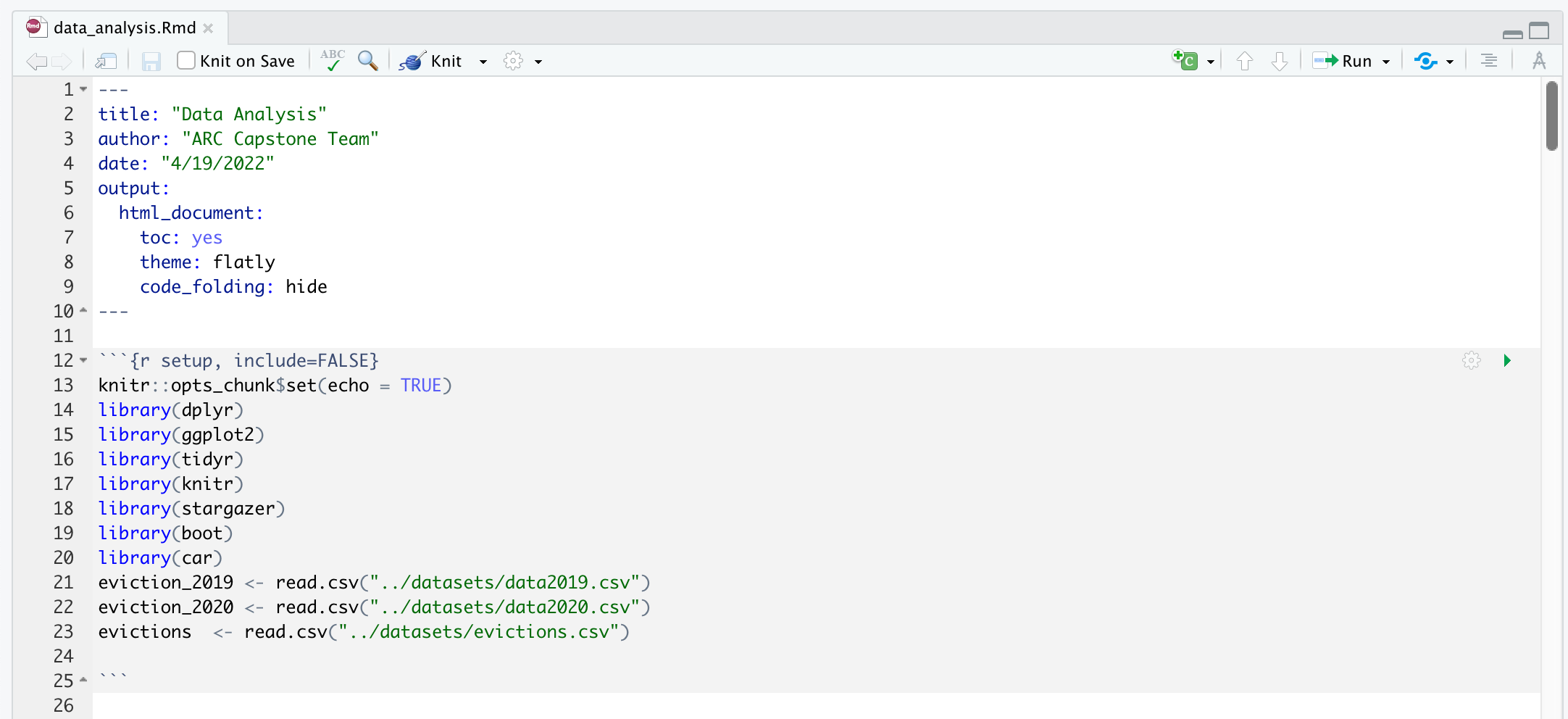Viewport: 1568px width, 719px height.
Task: Click on theme: flatly line
Action: (208, 262)
